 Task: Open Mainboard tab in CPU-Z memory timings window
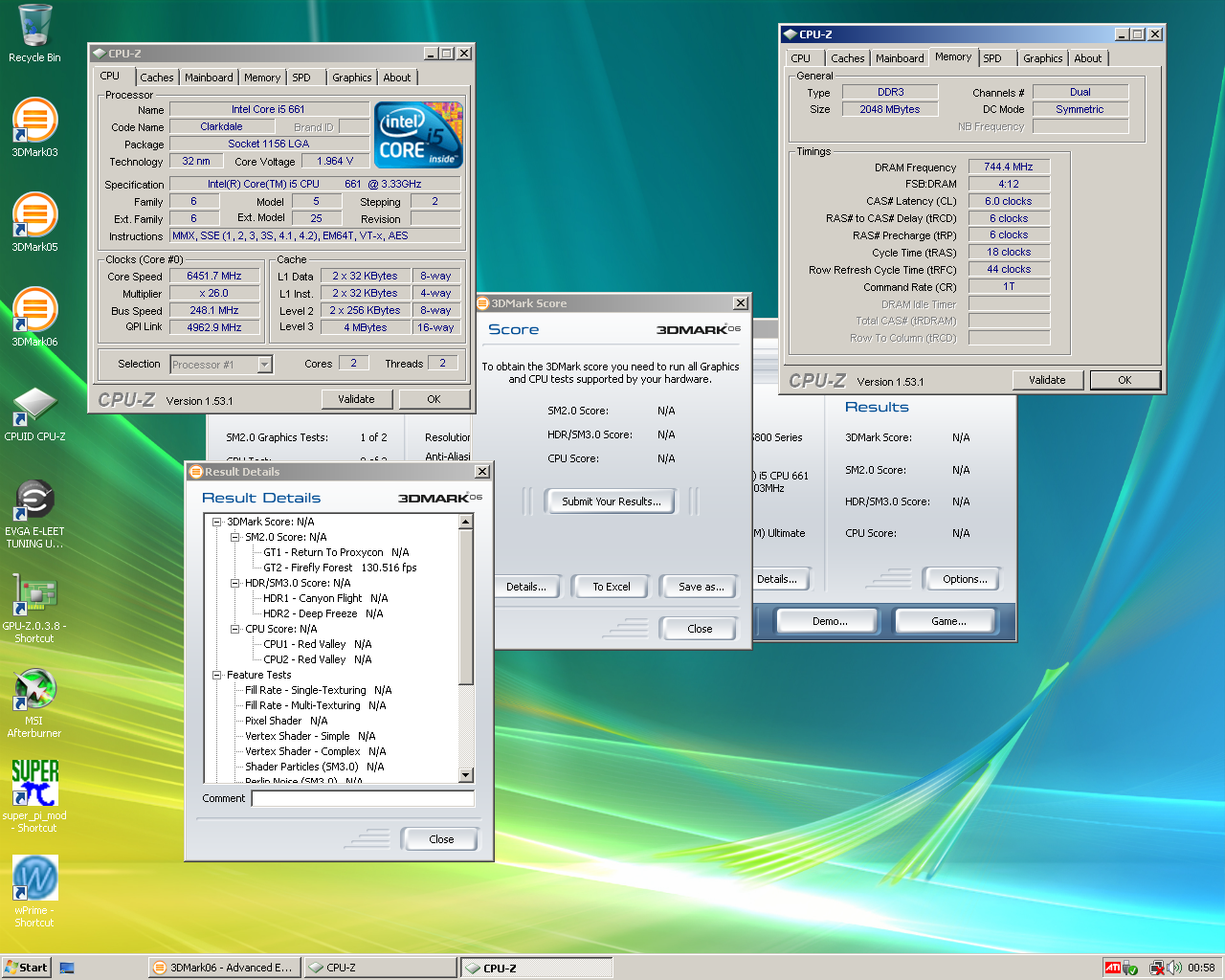[900, 58]
